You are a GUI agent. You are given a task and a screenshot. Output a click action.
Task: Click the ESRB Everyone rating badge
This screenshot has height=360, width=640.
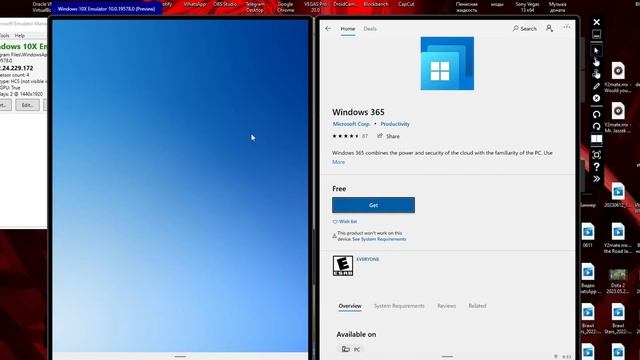(343, 266)
